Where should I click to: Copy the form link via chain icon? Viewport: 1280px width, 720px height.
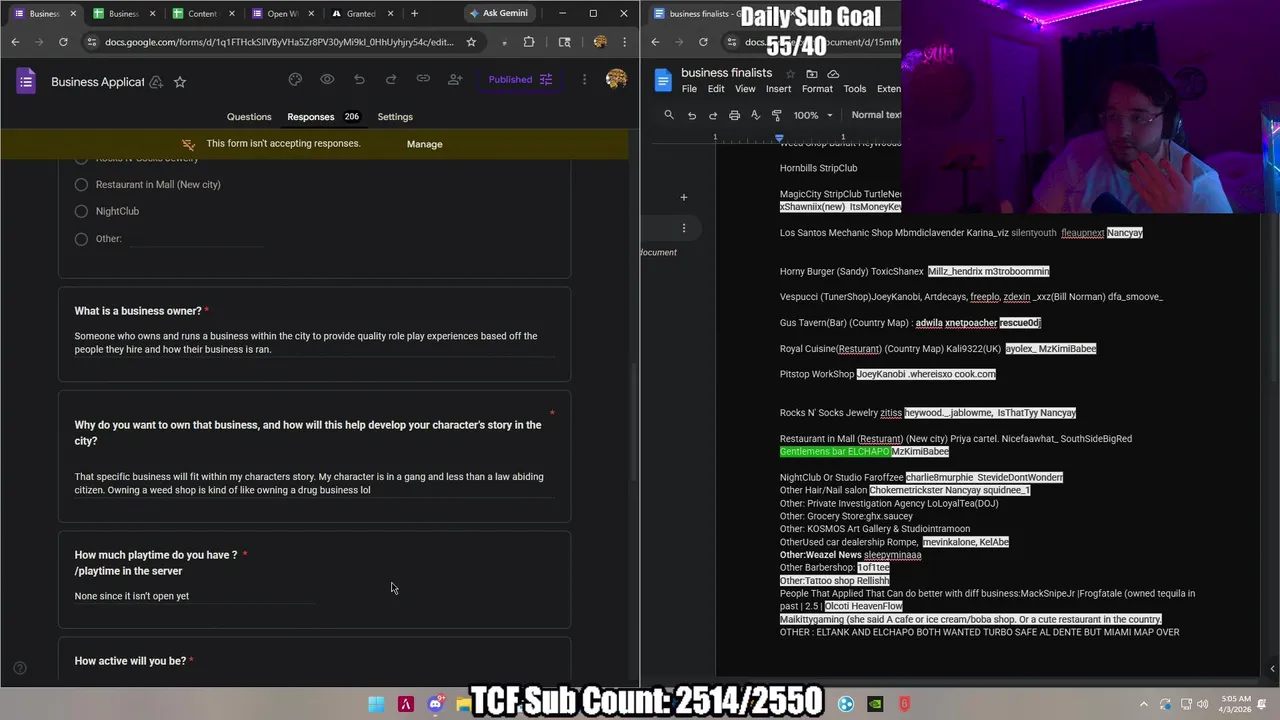point(423,80)
